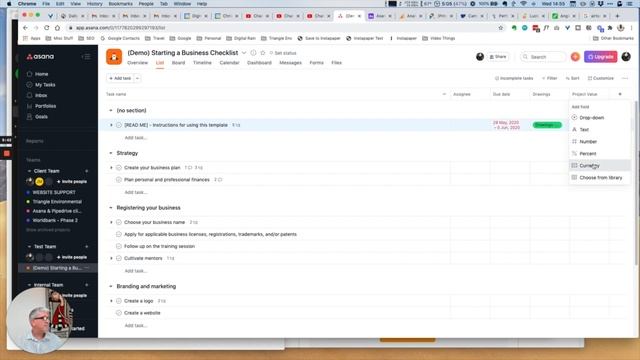Screen dimensions: 640x360
Task: Click the orange project icon
Action: (114, 57)
